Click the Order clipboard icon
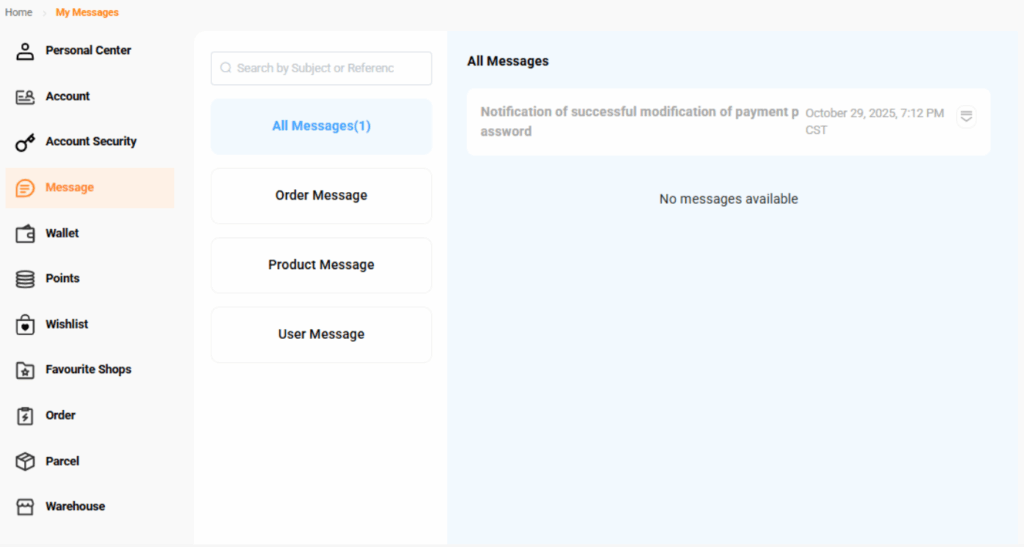The height and width of the screenshot is (547, 1024). [x=26, y=416]
